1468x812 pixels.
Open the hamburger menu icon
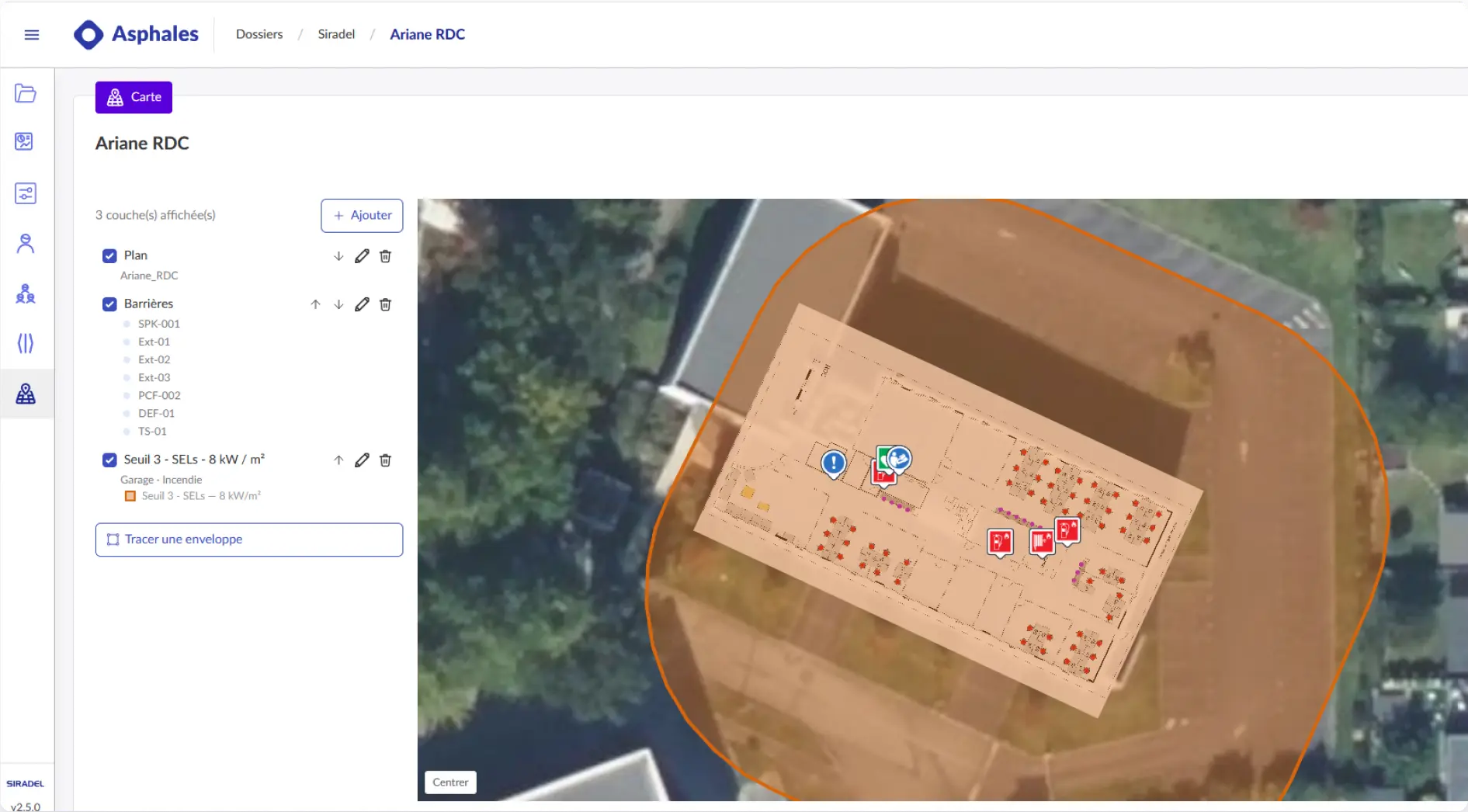tap(32, 35)
